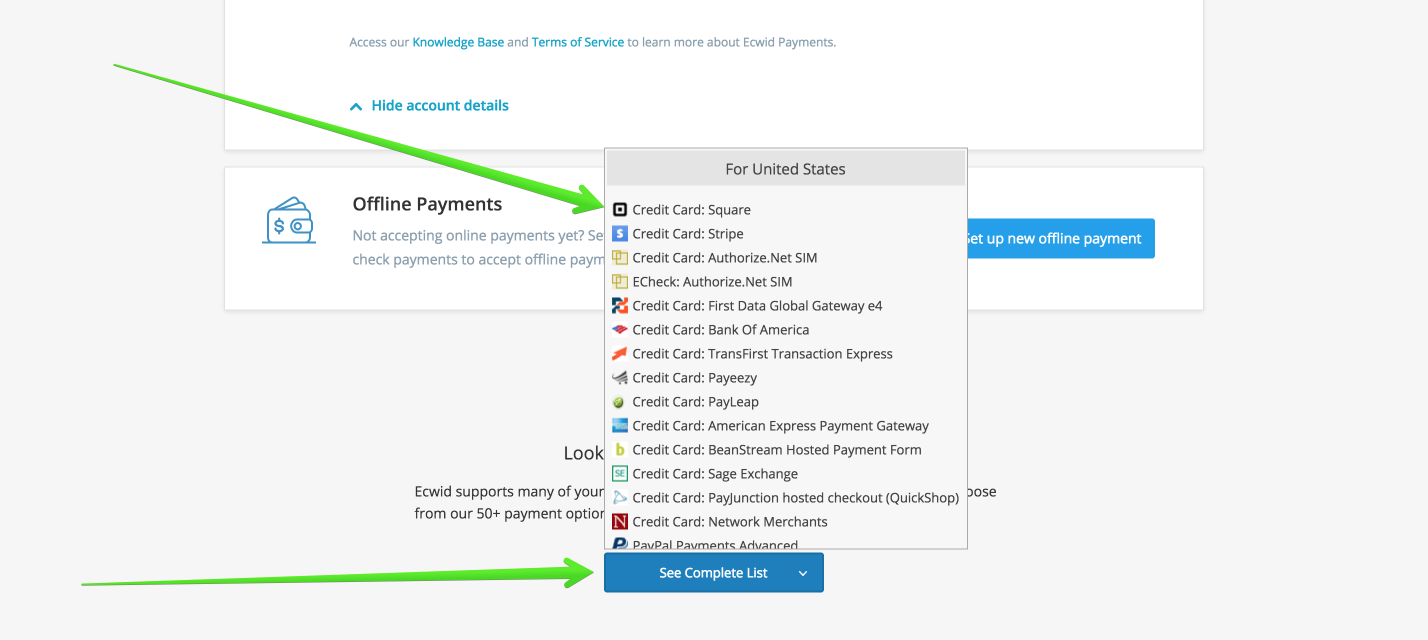
Task: Open the See Complete List dropdown
Action: coord(714,573)
